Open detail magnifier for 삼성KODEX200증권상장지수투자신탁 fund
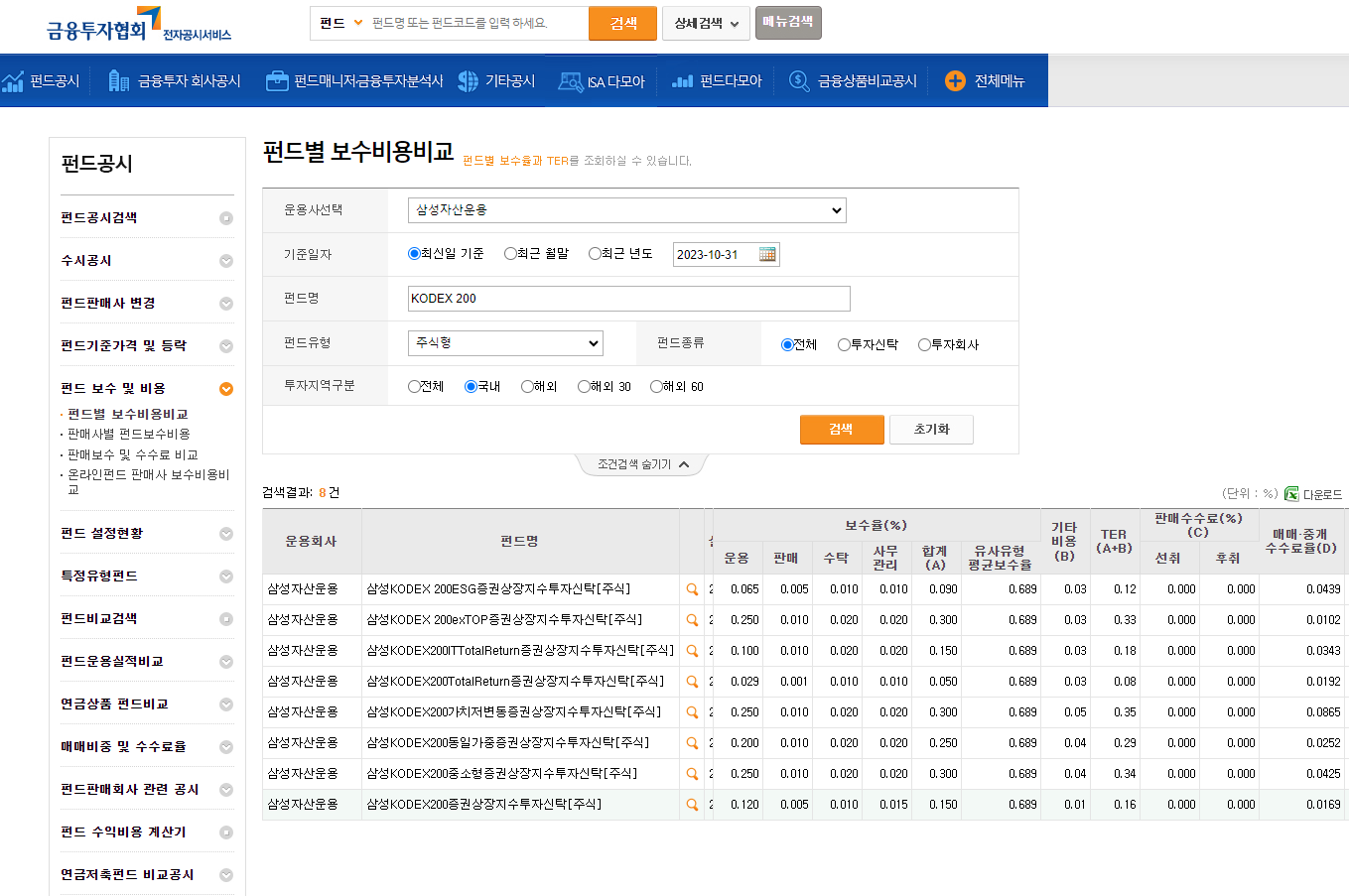 692,805
